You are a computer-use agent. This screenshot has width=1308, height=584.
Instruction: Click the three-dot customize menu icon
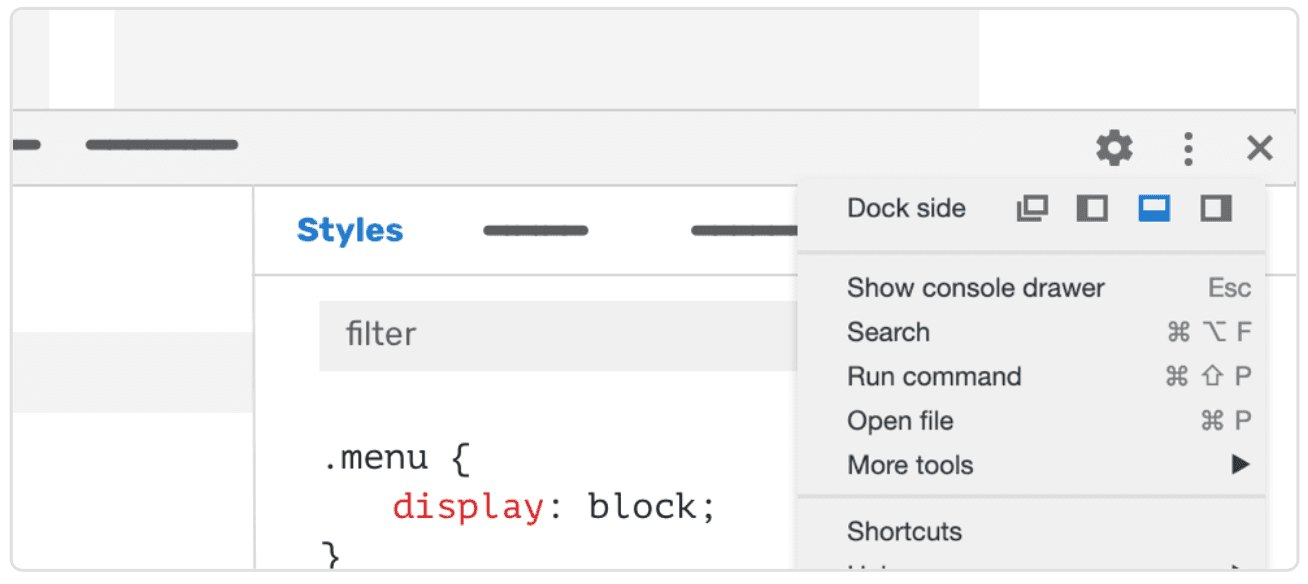click(1187, 149)
